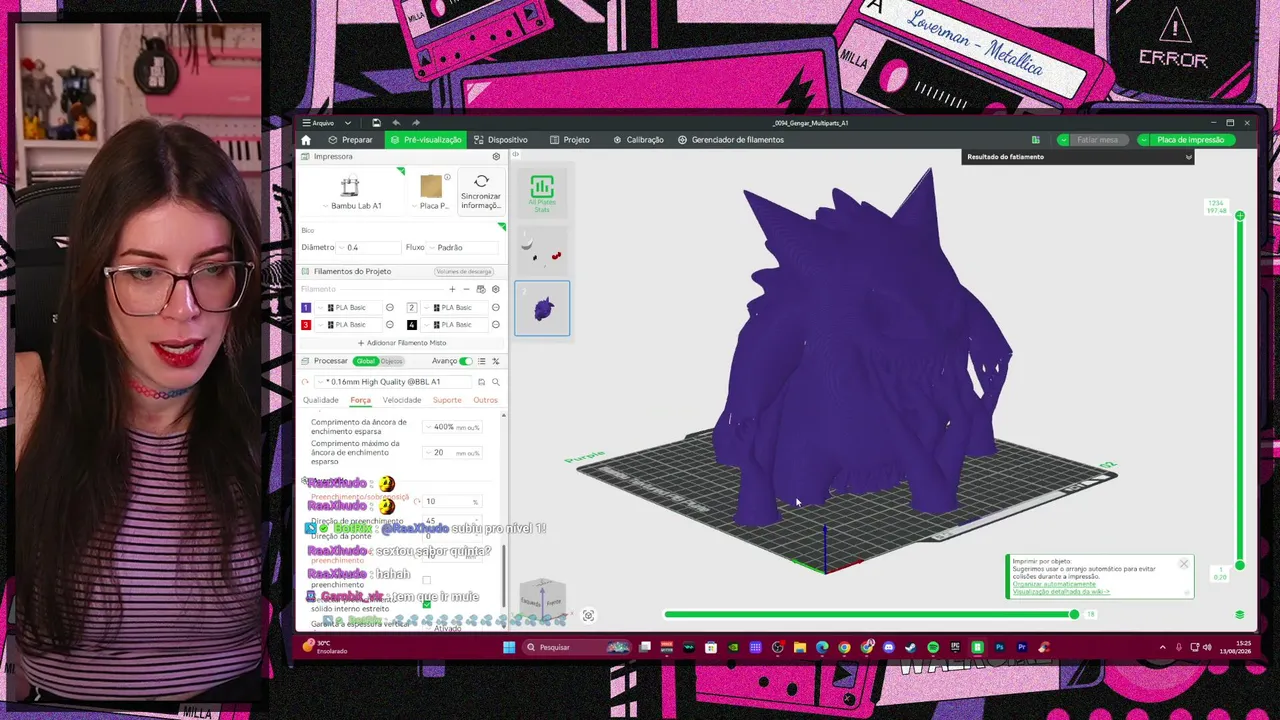Edit filament 2 PLA Basic settings icon
1280x720 pixels.
click(x=496, y=308)
